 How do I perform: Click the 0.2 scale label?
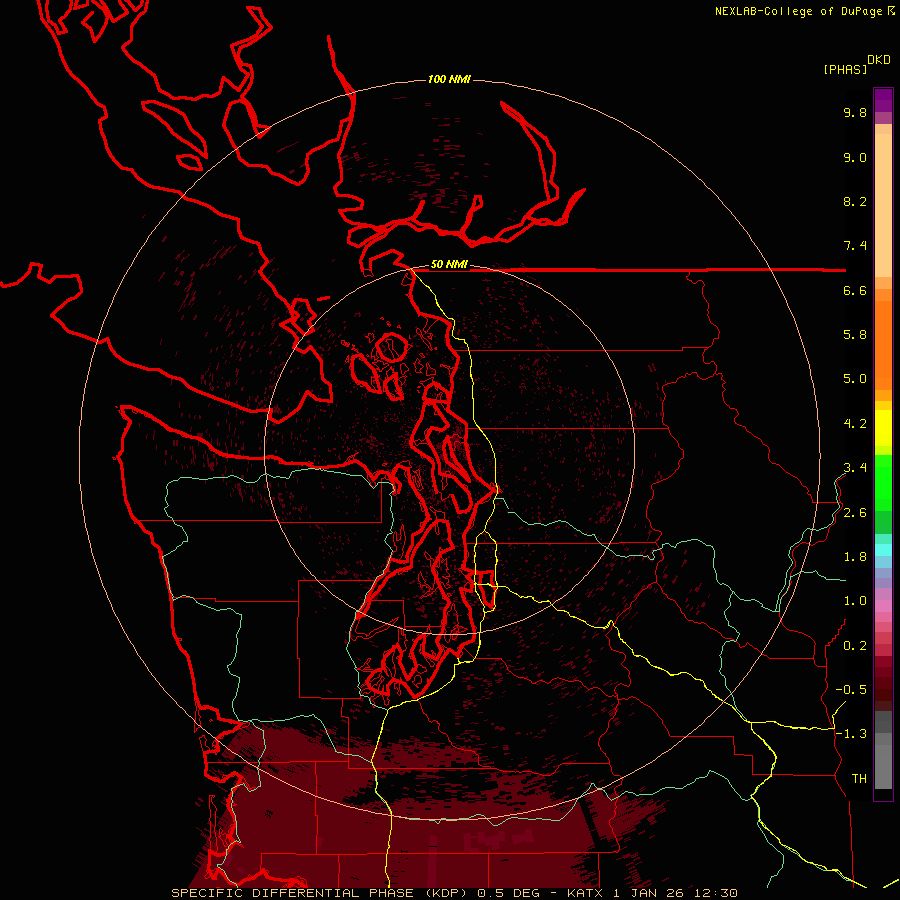click(855, 646)
